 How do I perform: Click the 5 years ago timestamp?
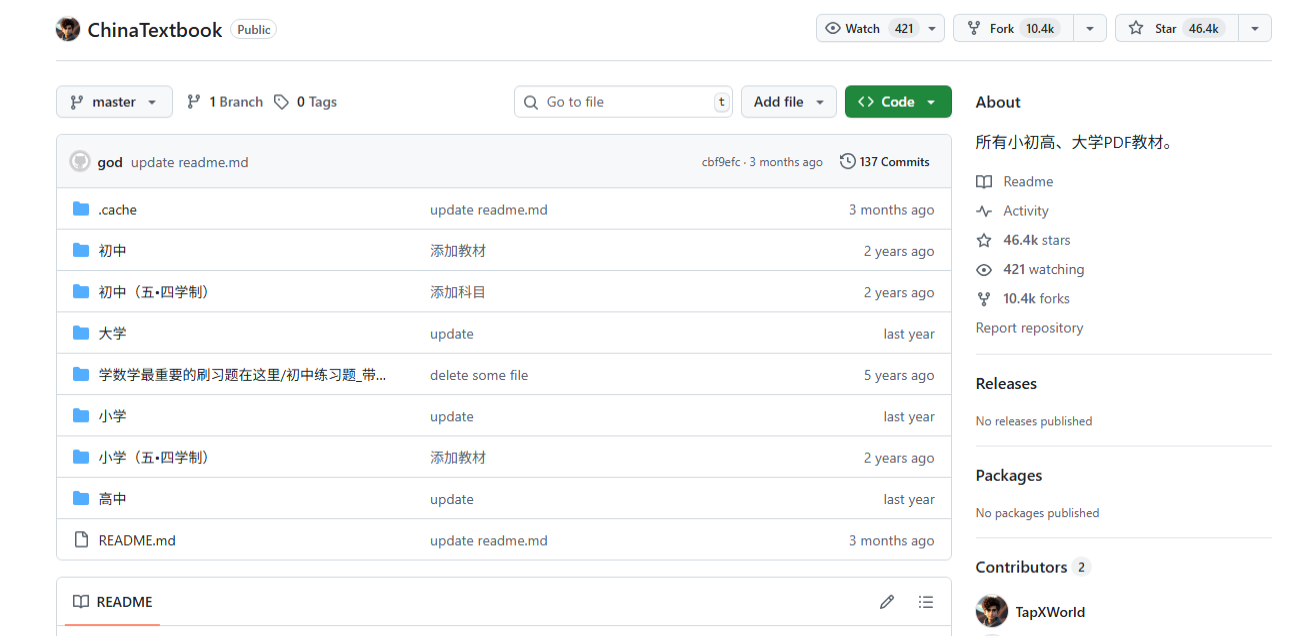tap(899, 375)
